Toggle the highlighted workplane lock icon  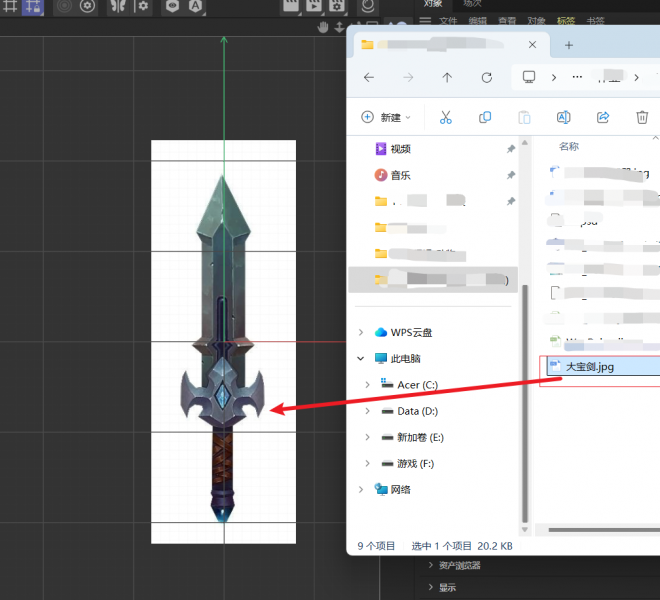(32, 6)
